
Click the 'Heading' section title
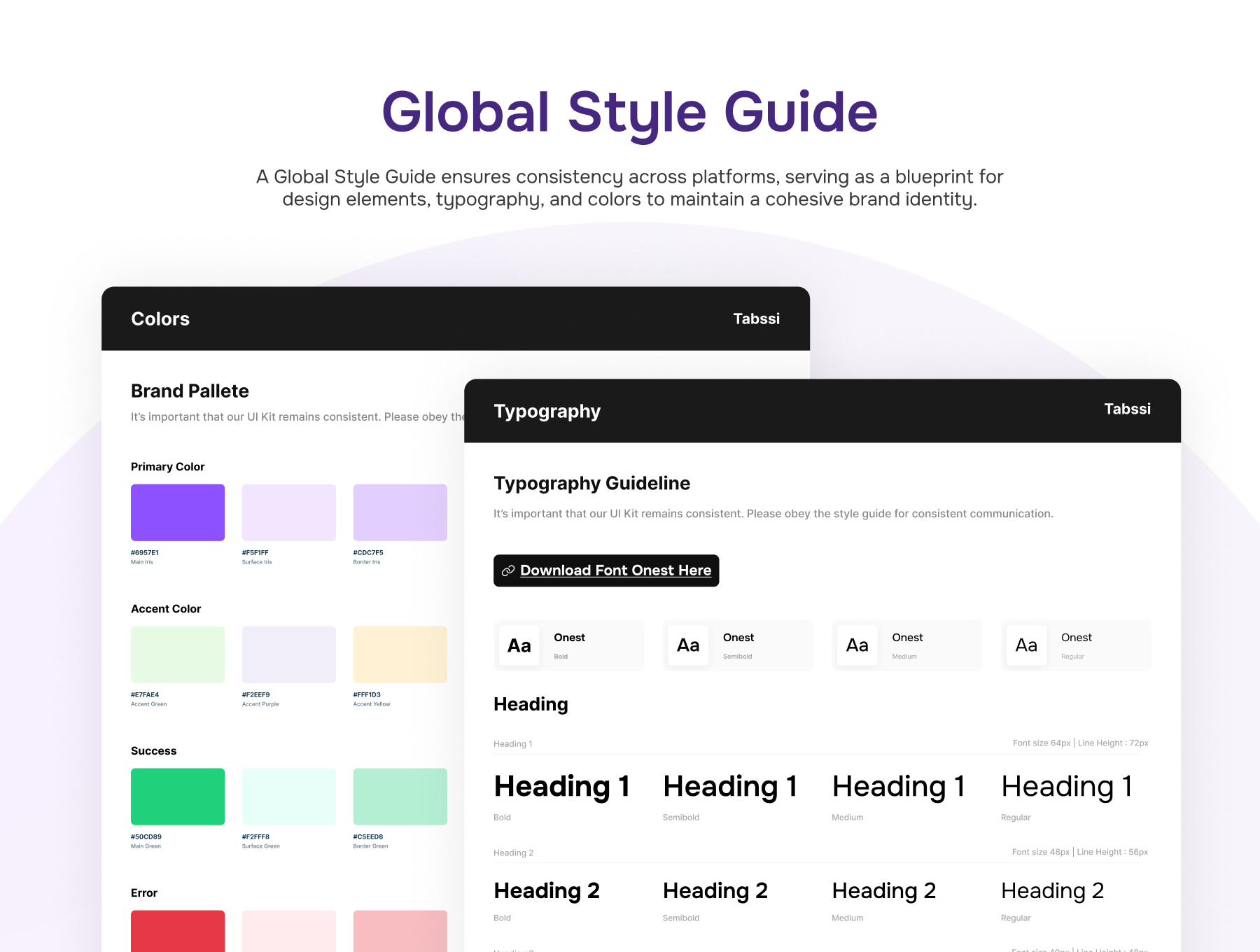click(531, 705)
